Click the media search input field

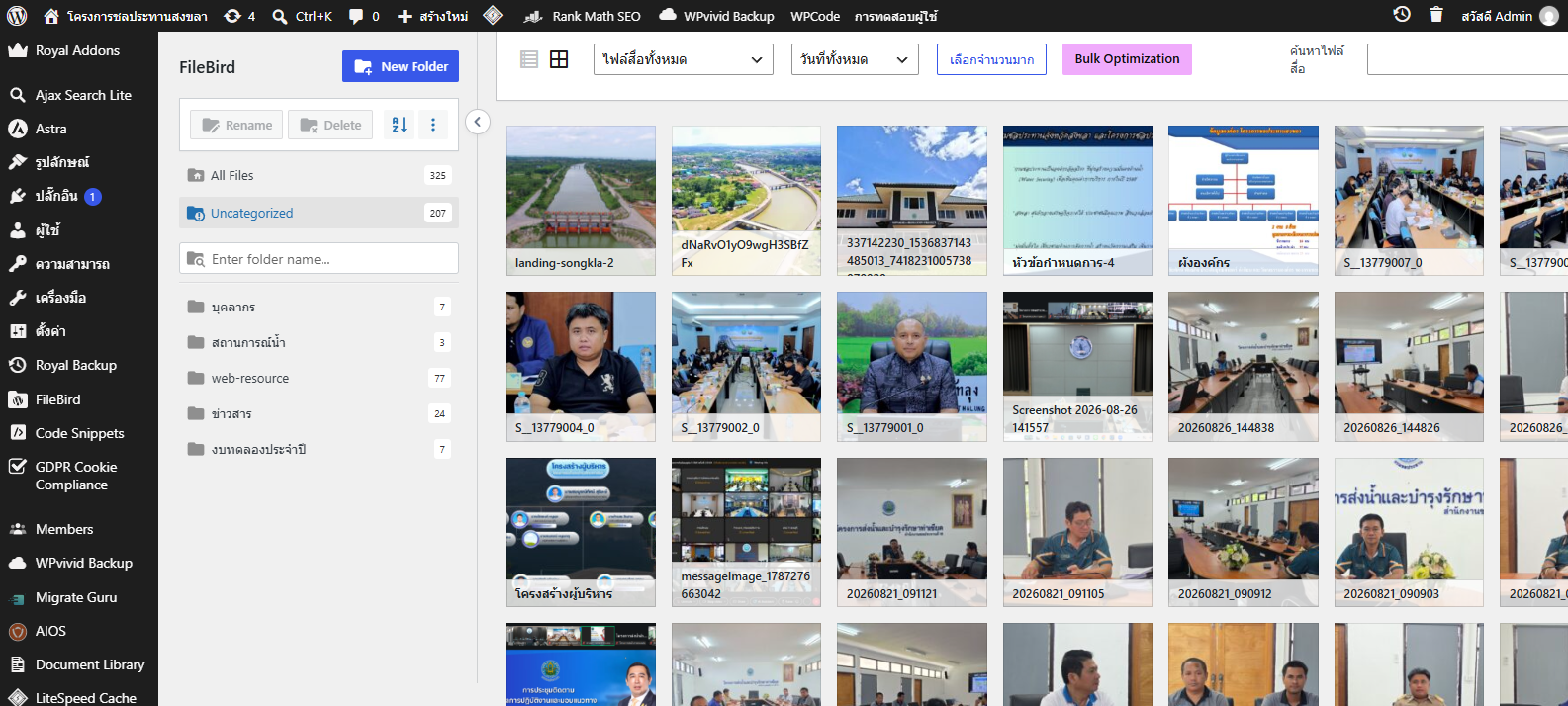coord(1467,59)
